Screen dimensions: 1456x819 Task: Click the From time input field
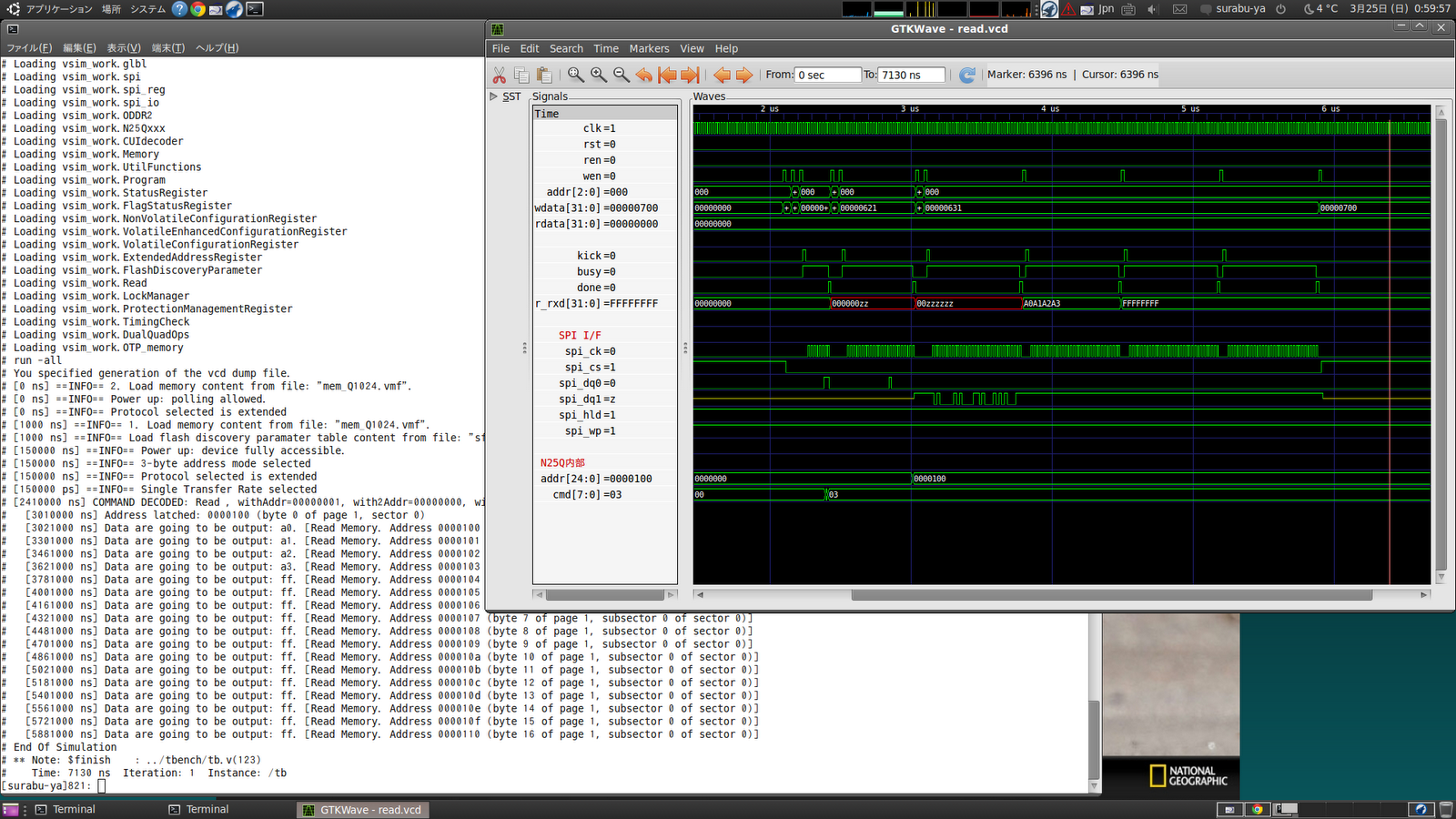(x=826, y=75)
